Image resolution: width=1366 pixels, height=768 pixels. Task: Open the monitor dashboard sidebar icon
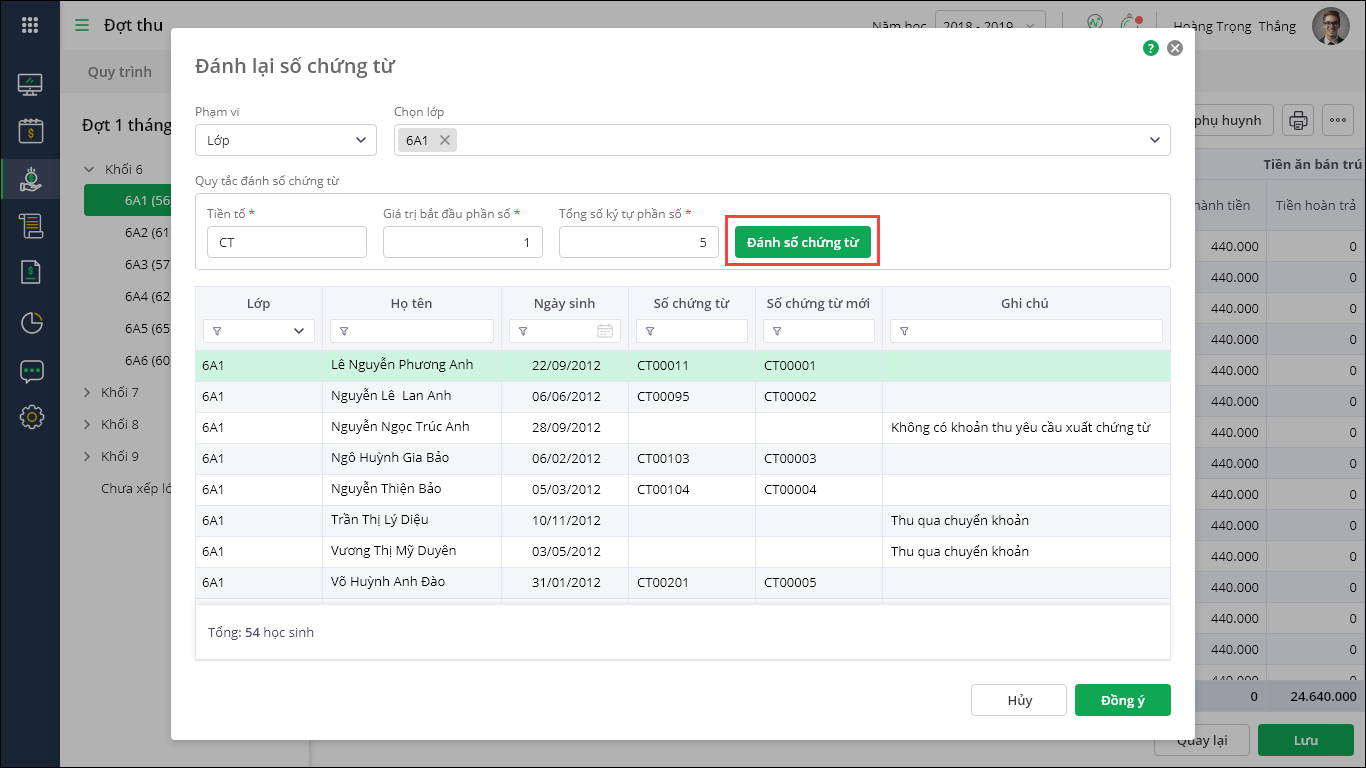click(x=31, y=84)
